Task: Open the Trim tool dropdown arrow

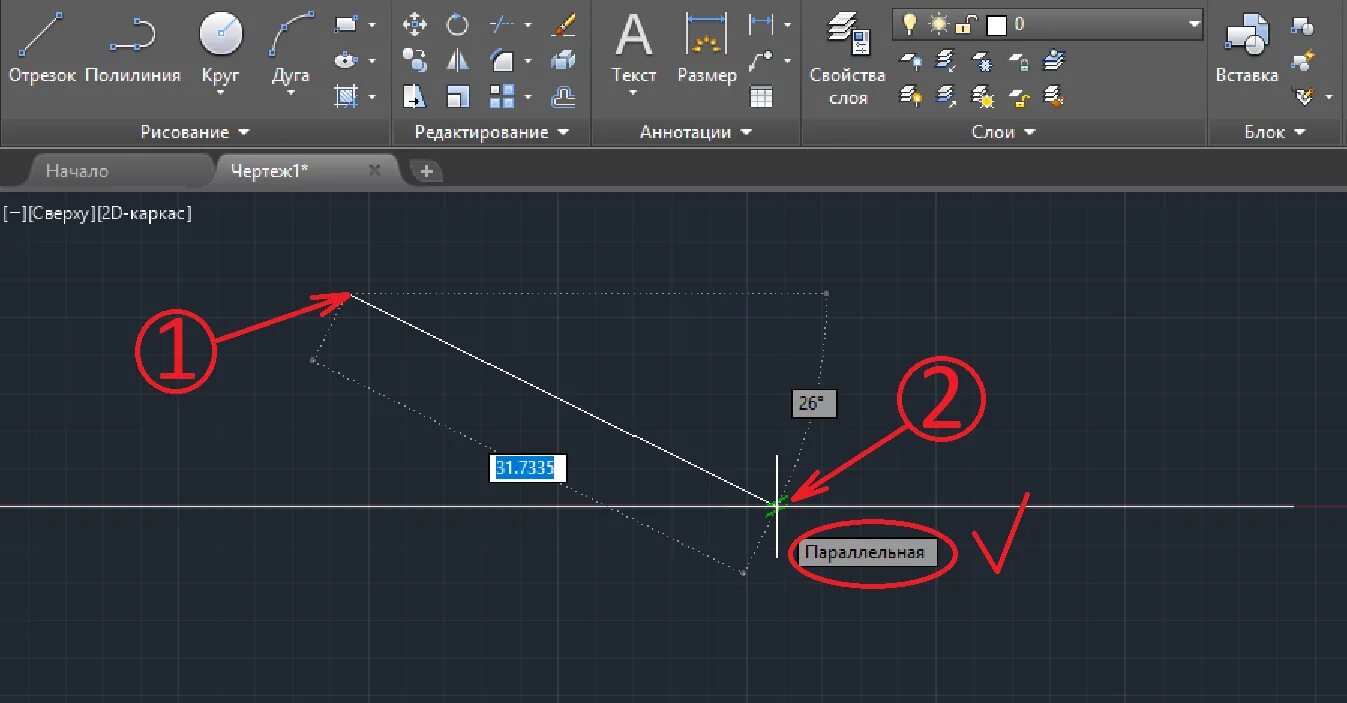Action: click(x=527, y=25)
